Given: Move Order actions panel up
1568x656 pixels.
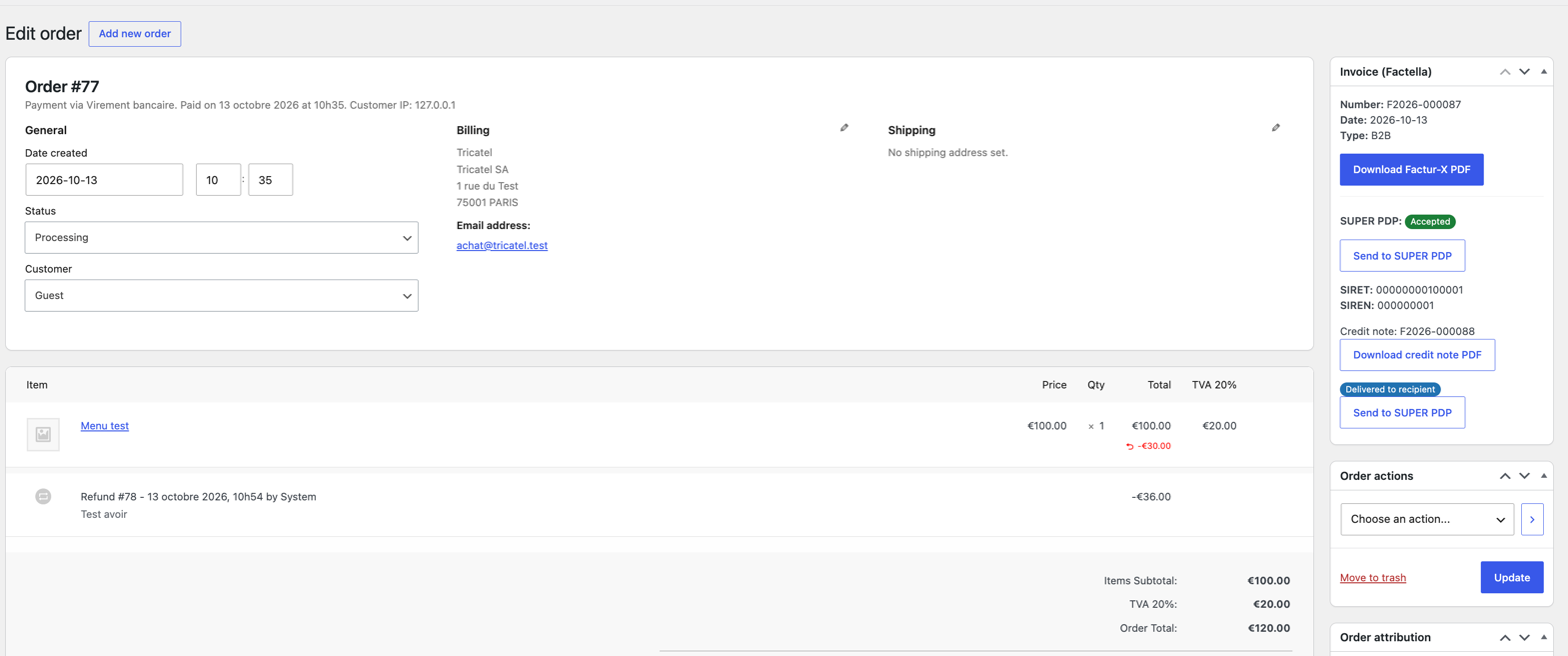Looking at the screenshot, I should pos(1505,476).
